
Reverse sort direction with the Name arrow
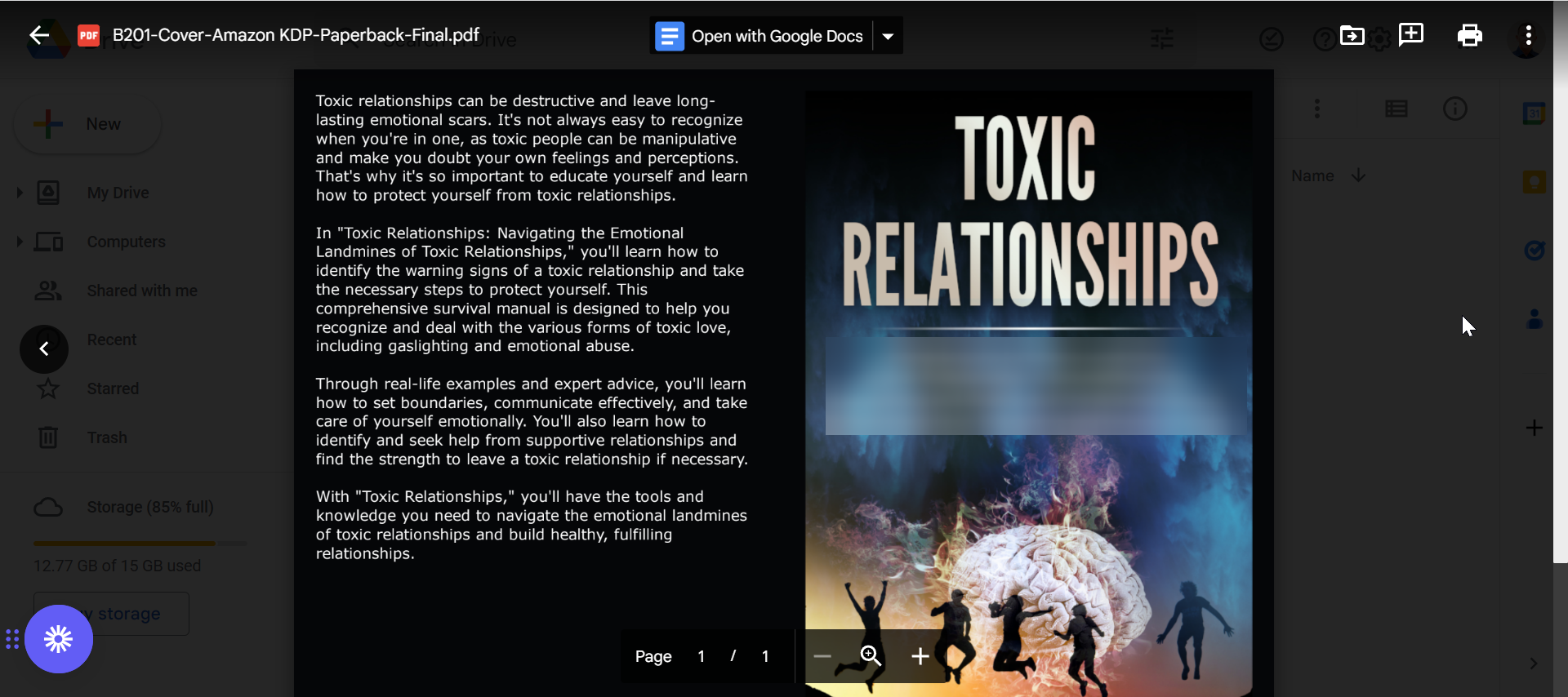pos(1358,175)
